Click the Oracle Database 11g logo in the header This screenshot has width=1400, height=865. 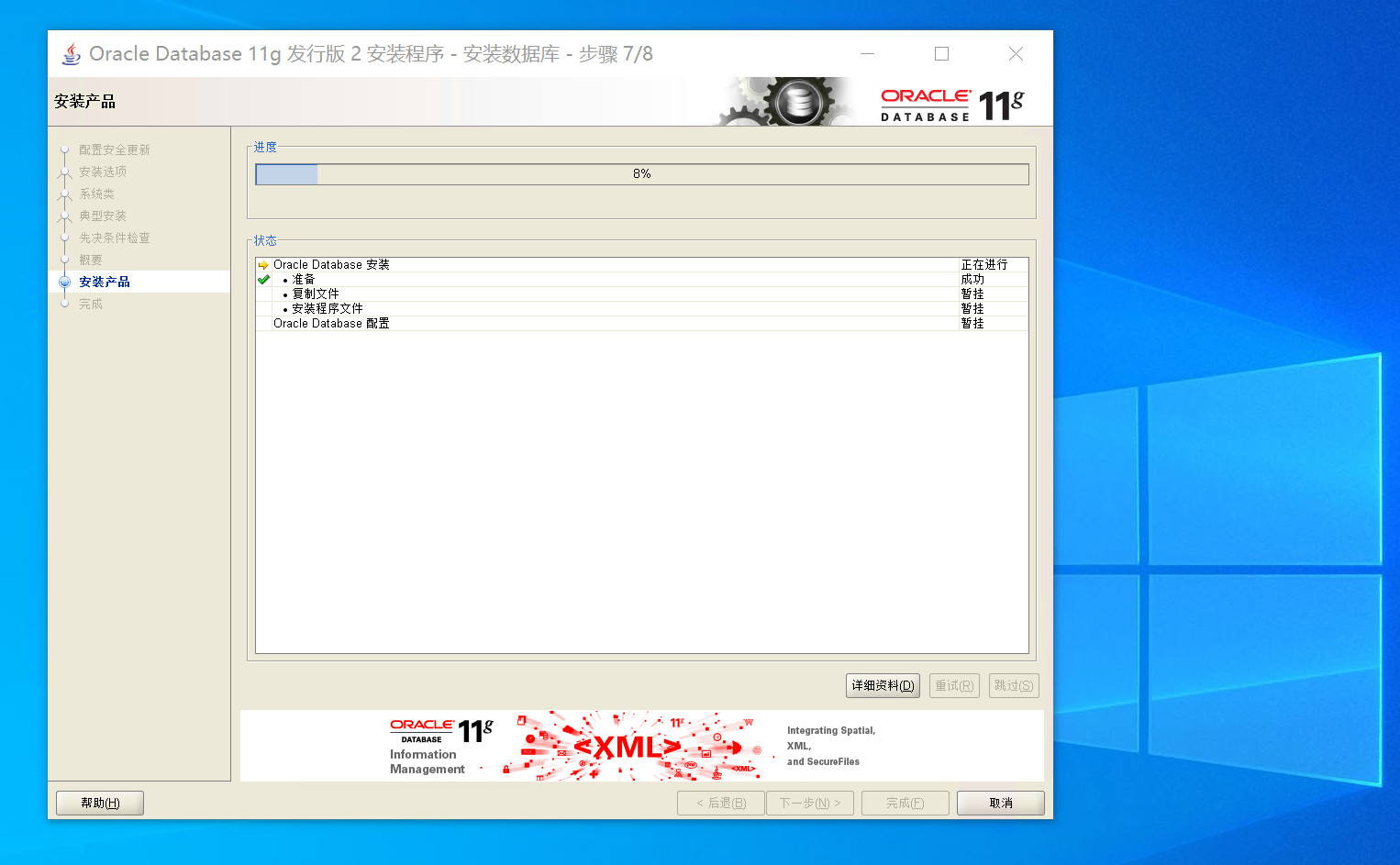tap(951, 105)
